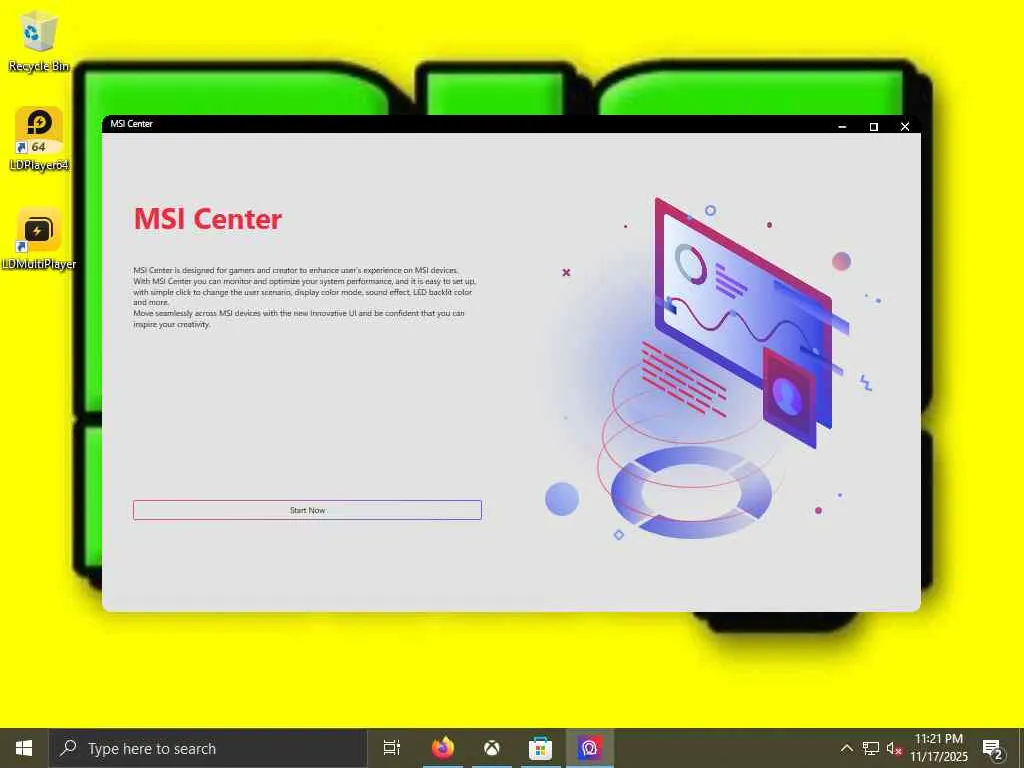Open the Xbox app in taskbar
Image resolution: width=1024 pixels, height=768 pixels.
[492, 748]
